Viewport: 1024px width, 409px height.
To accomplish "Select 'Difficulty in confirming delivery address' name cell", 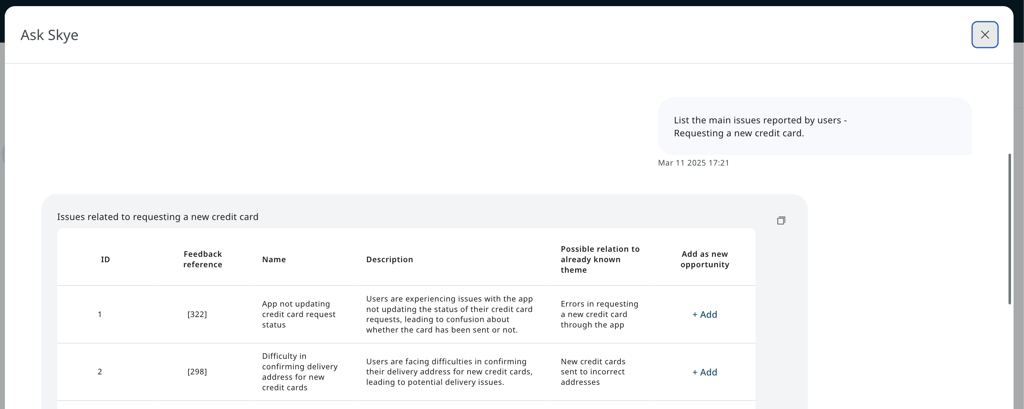I will 300,372.
